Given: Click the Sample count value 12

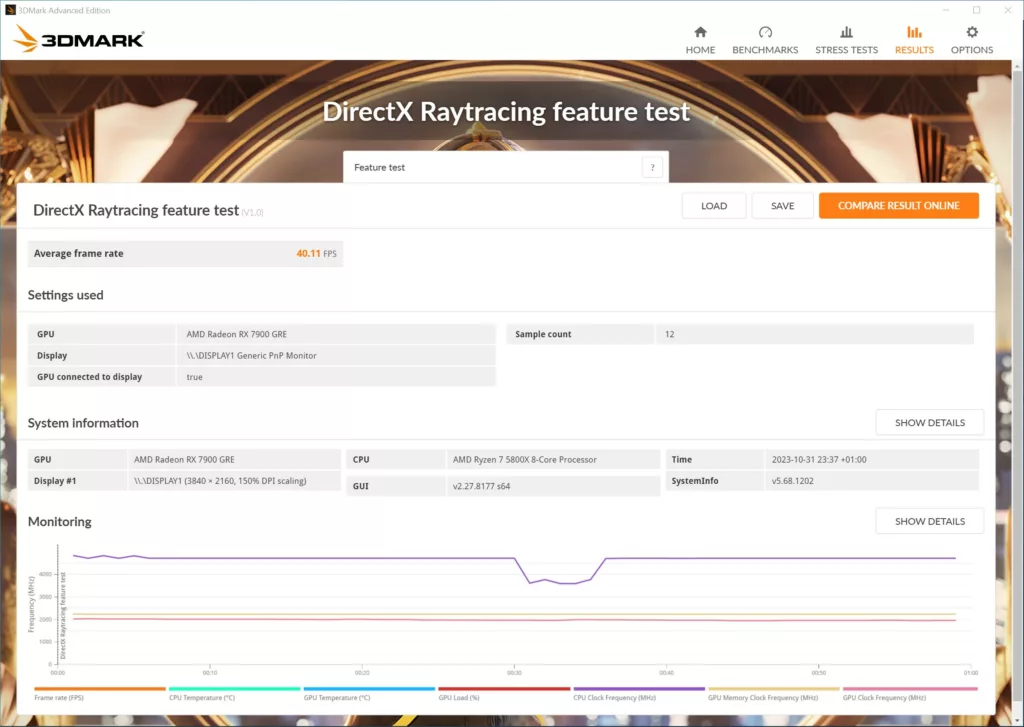Looking at the screenshot, I should point(669,334).
